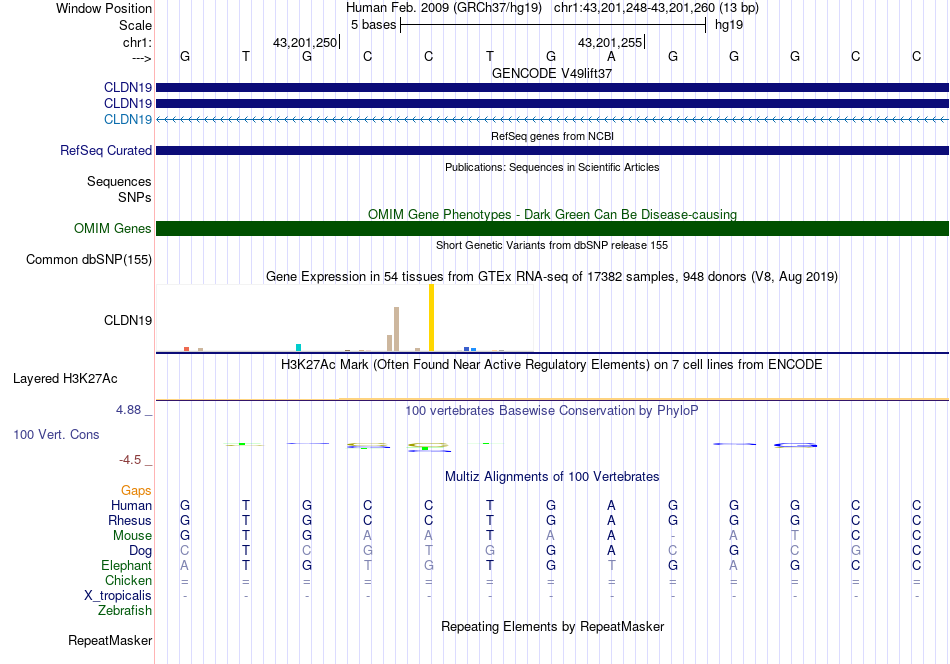Open Repeating Elements by RepeatMasker title
The height and width of the screenshot is (664, 950).
(552, 626)
